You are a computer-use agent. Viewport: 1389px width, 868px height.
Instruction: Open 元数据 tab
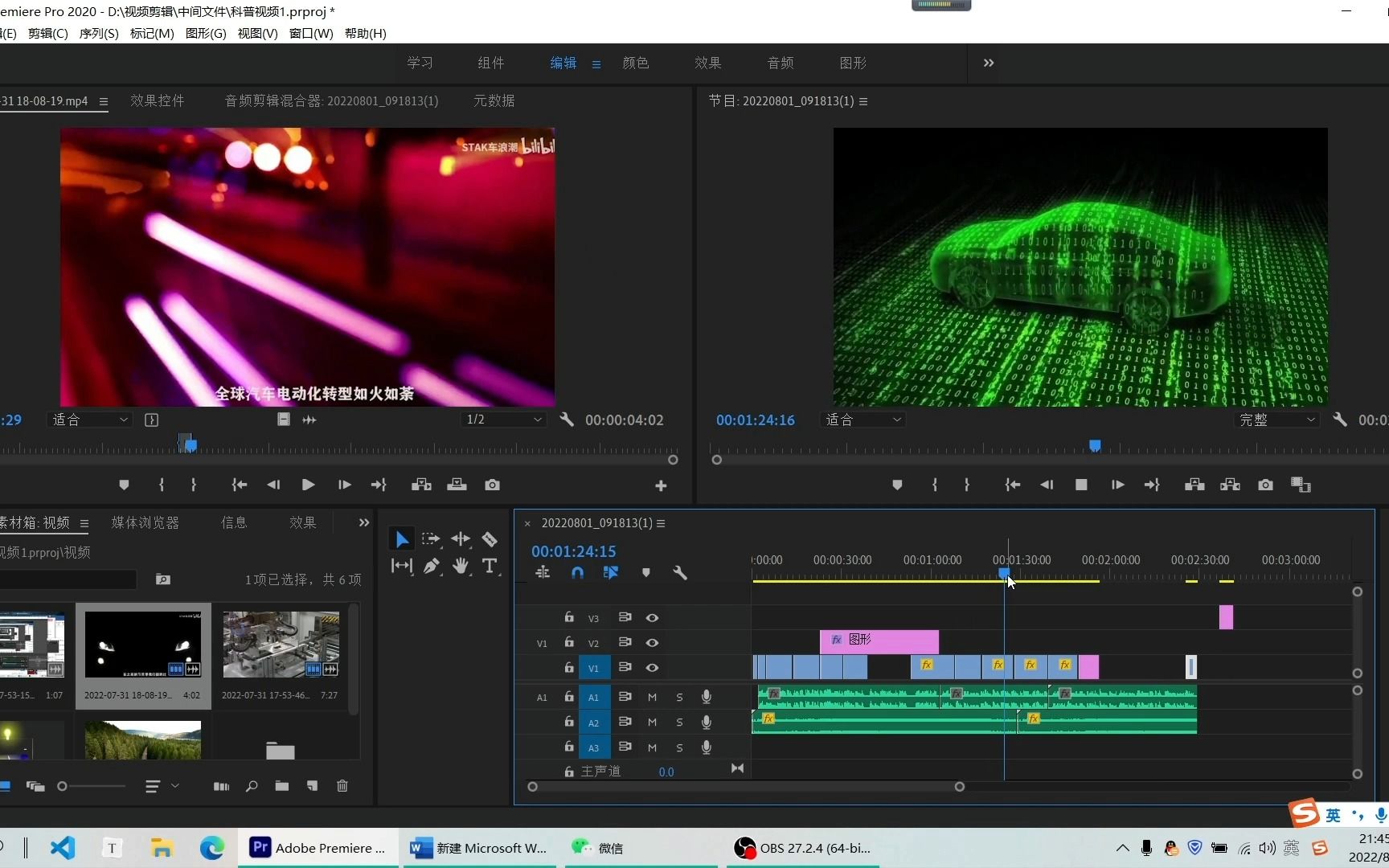tap(494, 100)
